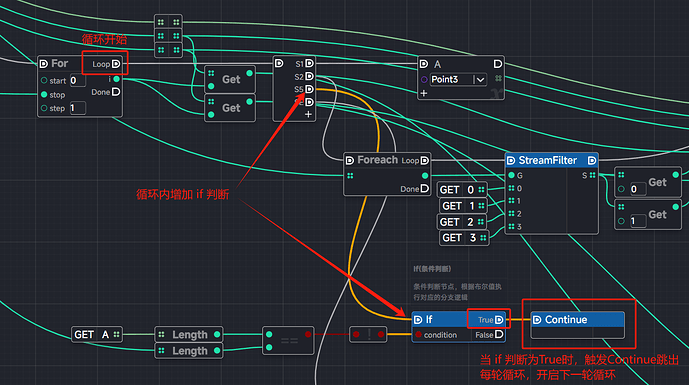Screen dimensions: 689x385
Task: Click the sequence node's S2 output port
Action: [x=309, y=76]
